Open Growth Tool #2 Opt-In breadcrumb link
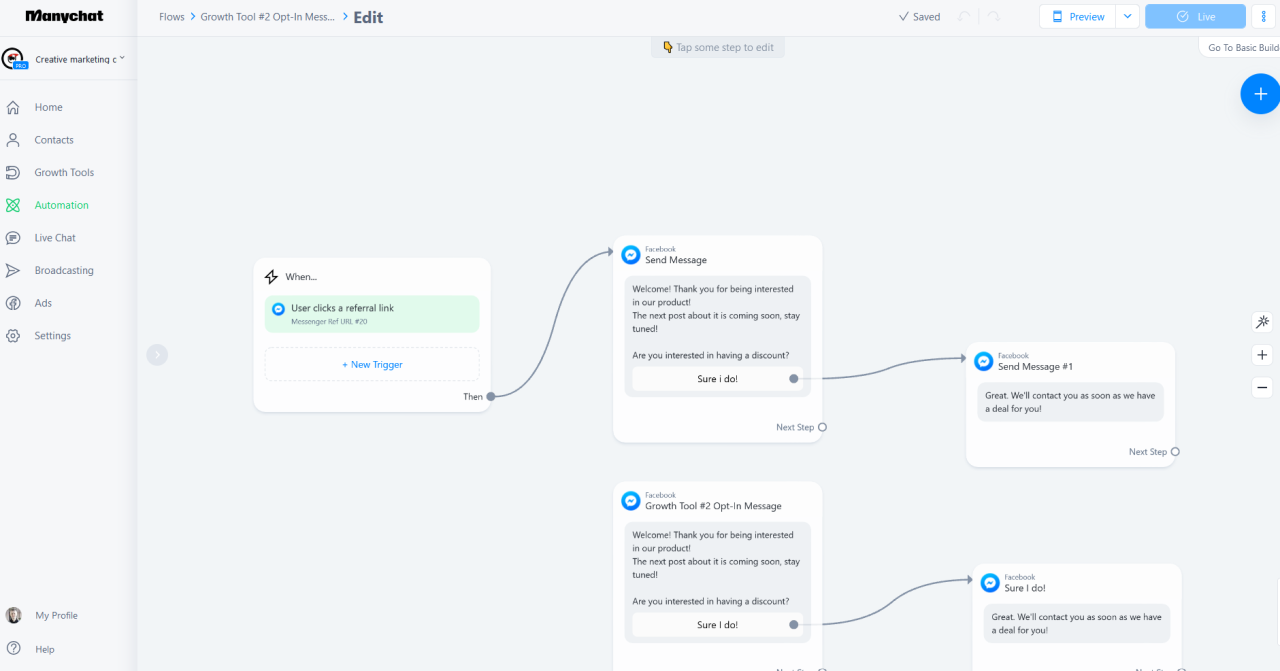 268,17
